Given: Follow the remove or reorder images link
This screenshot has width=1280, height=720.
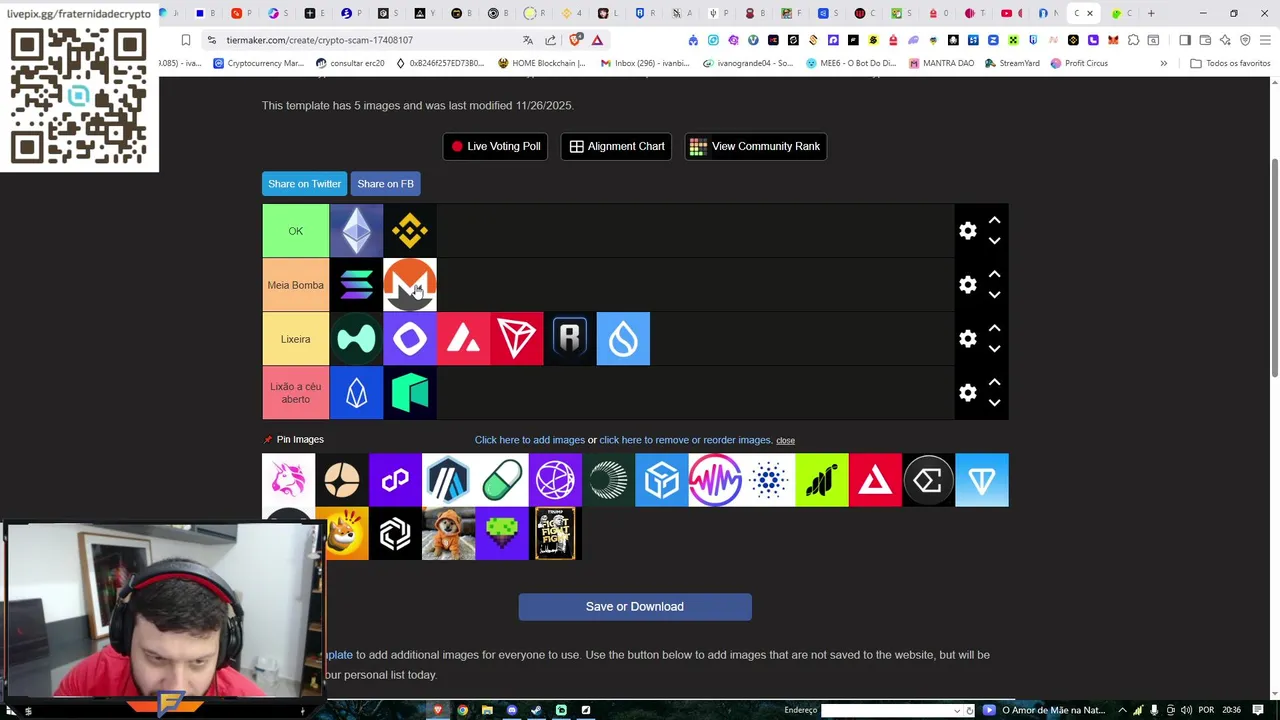Looking at the screenshot, I should coord(686,440).
